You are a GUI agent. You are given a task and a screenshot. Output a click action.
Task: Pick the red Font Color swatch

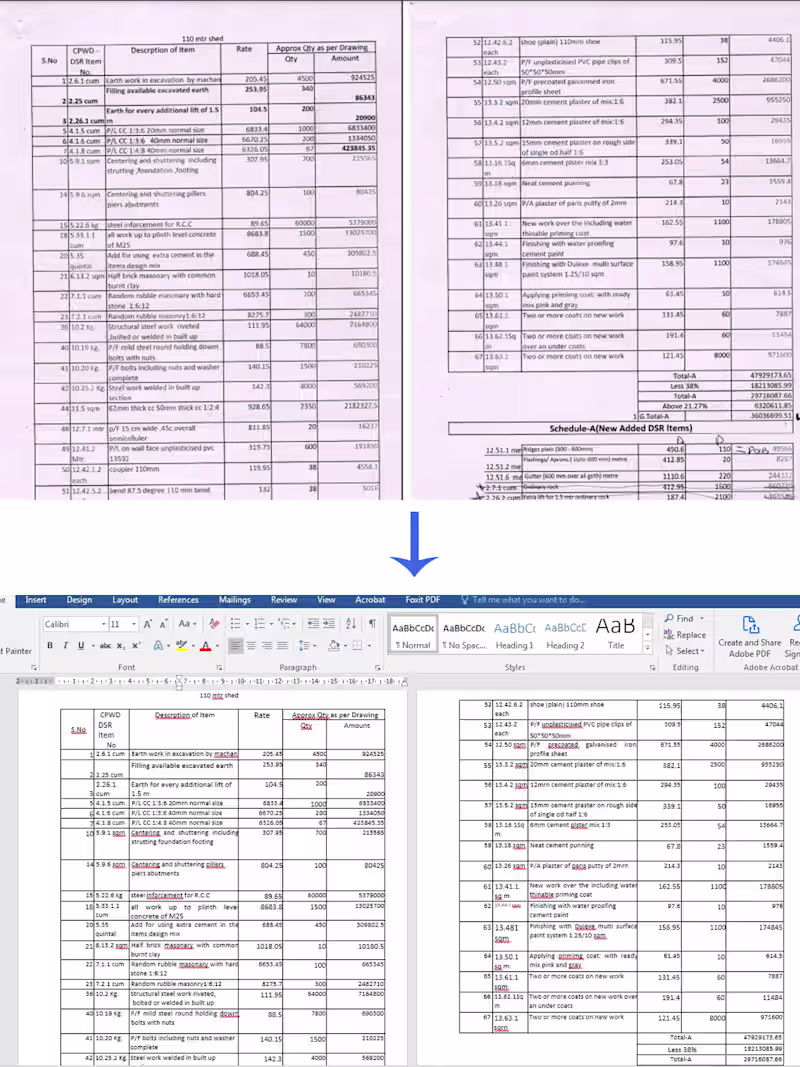[x=206, y=645]
